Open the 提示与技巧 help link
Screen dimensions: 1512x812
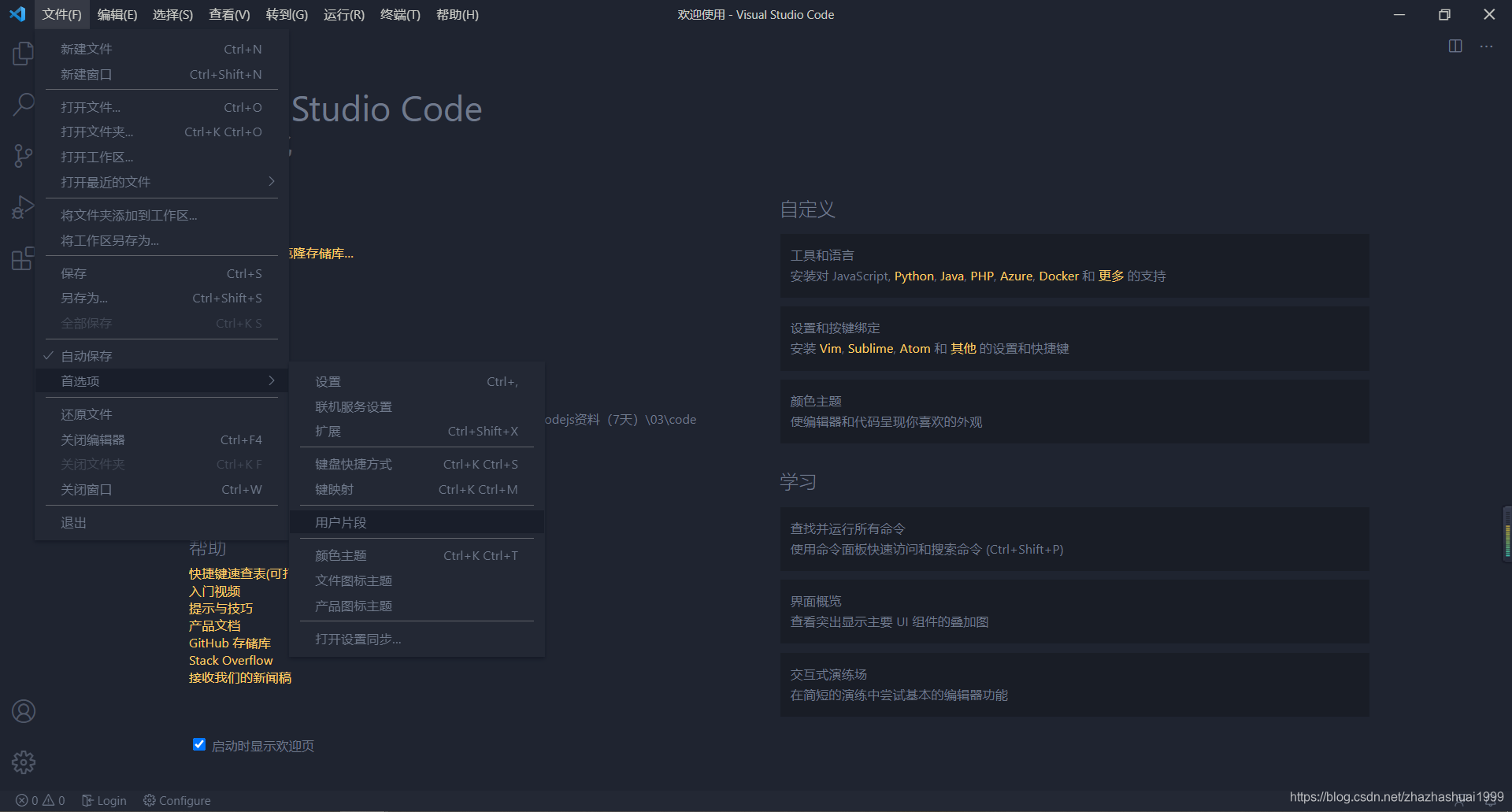coord(220,608)
